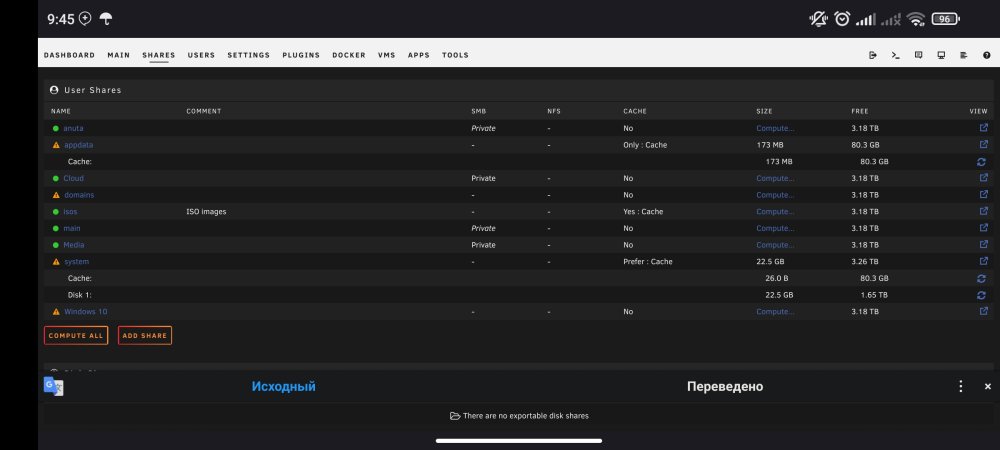Image resolution: width=1000 pixels, height=450 pixels.
Task: Refresh the system share Disk 1 row
Action: click(982, 295)
